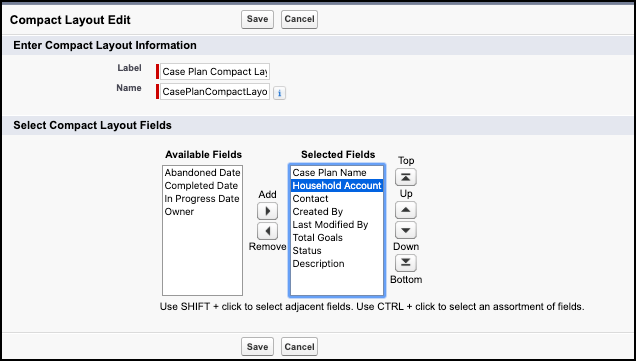
Task: Select Completed Date in Available Fields
Action: click(x=202, y=186)
